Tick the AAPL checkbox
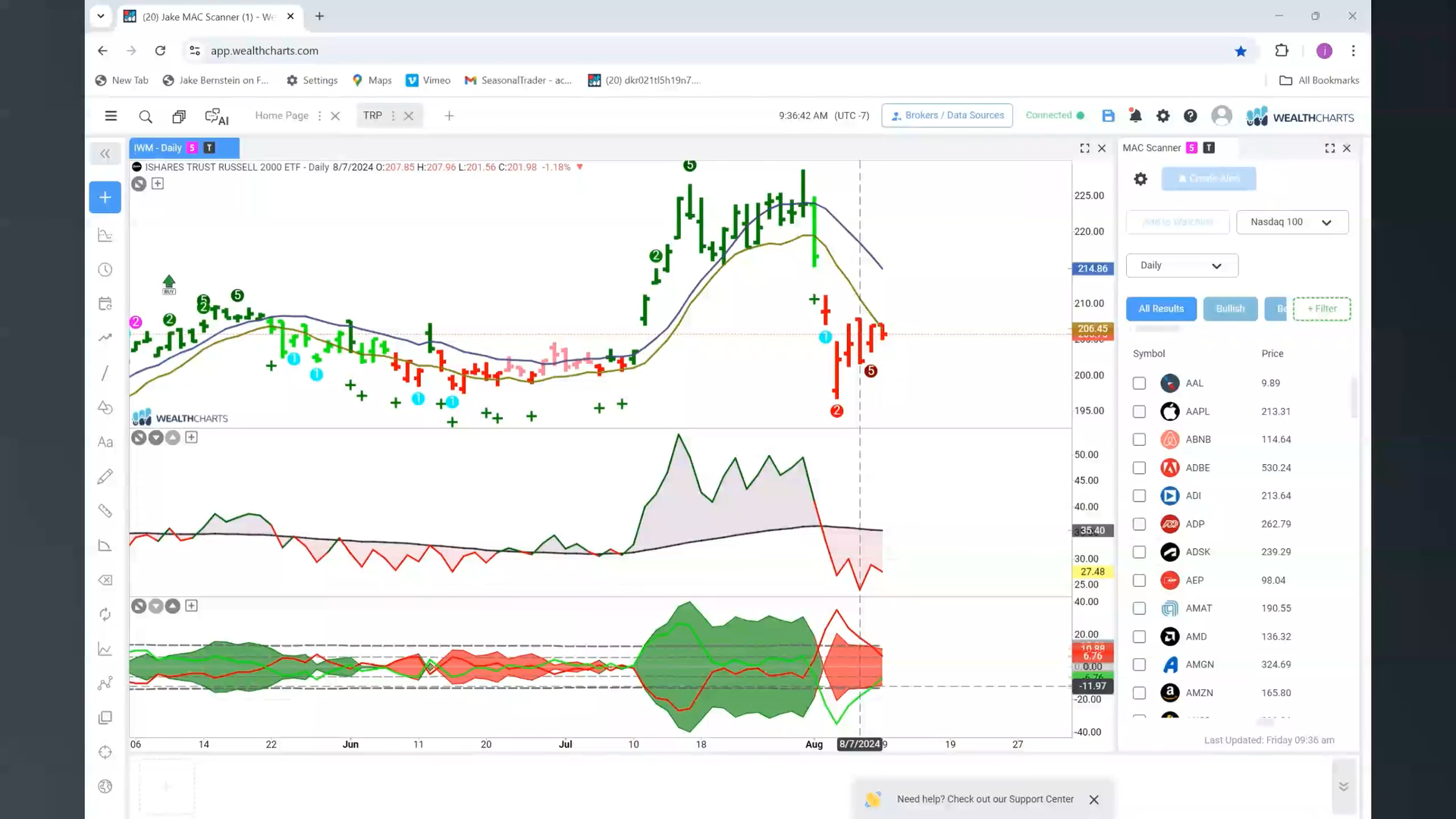This screenshot has width=1456, height=819. tap(1139, 412)
